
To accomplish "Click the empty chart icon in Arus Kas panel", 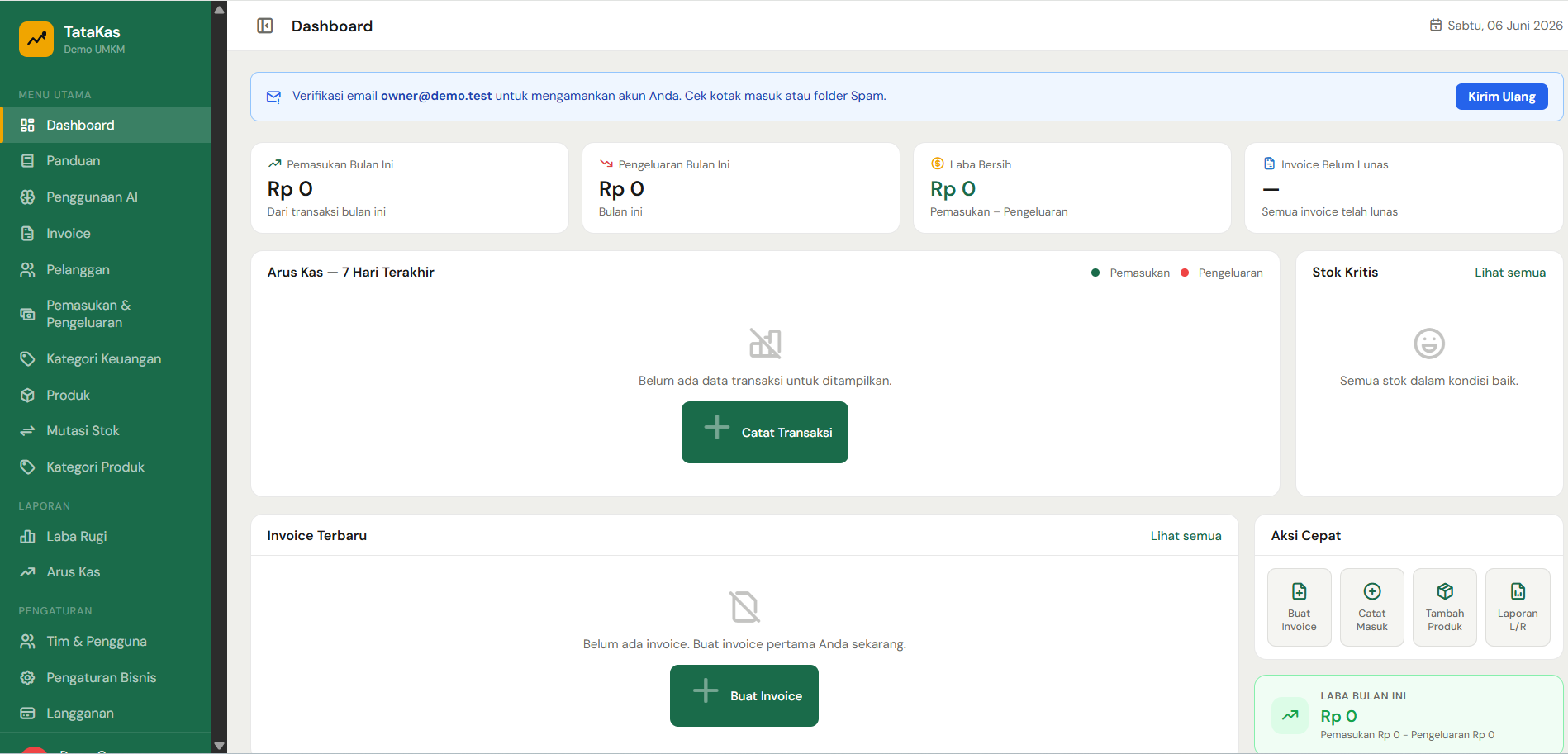I will 765,343.
